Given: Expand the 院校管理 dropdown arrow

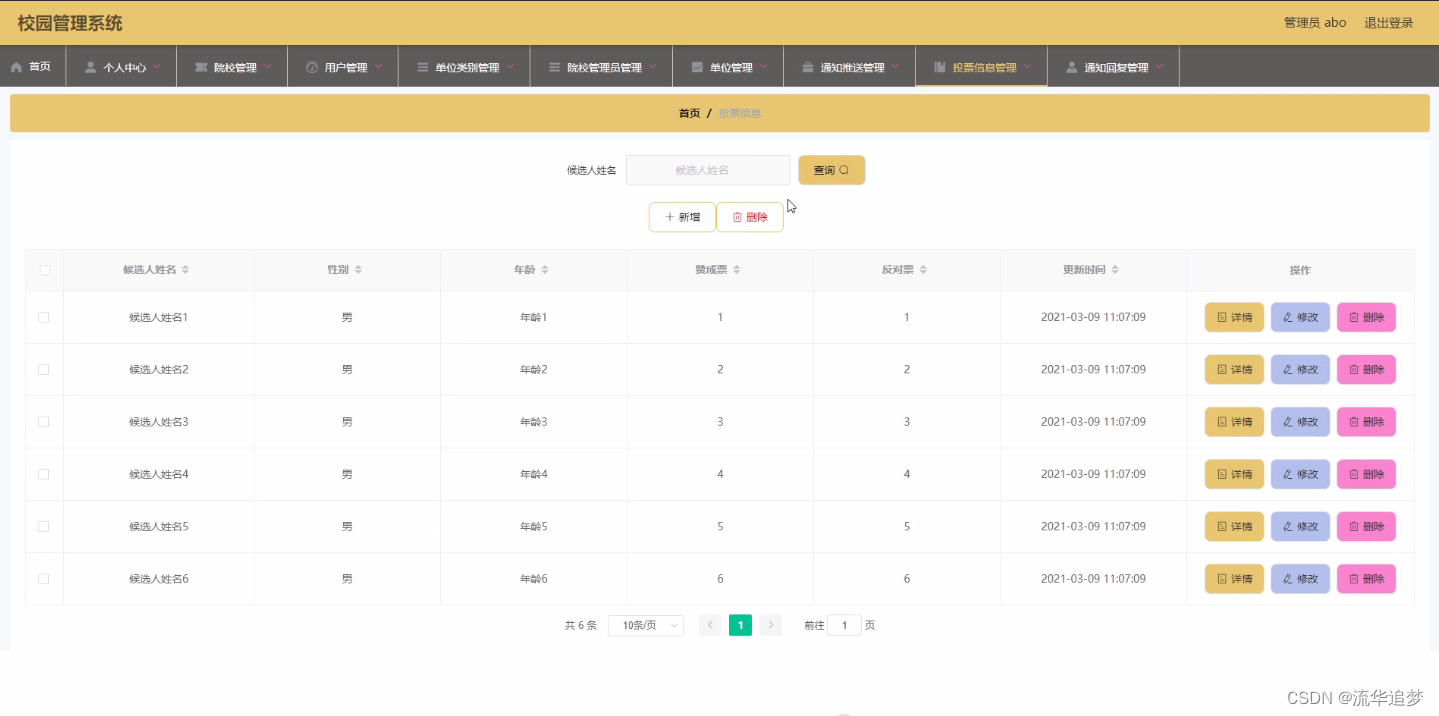Looking at the screenshot, I should [268, 66].
